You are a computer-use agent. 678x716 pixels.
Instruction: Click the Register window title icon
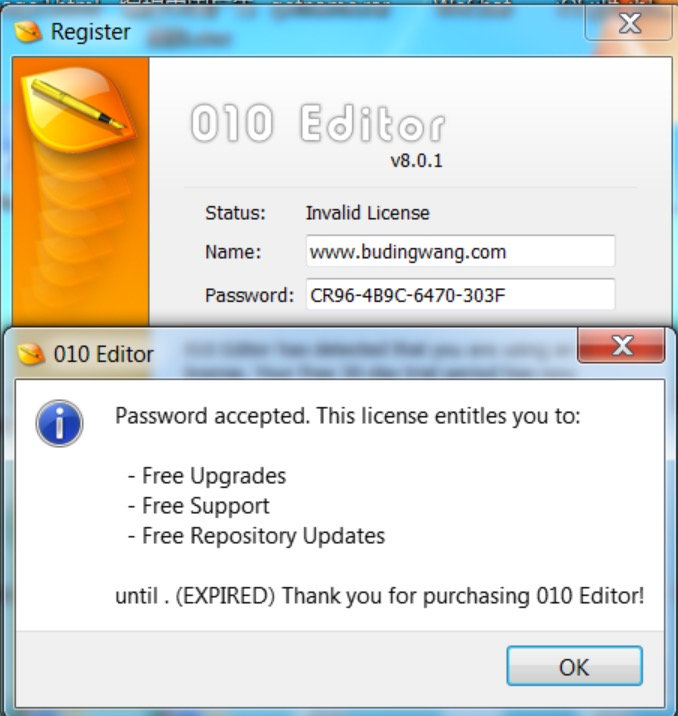coord(28,32)
